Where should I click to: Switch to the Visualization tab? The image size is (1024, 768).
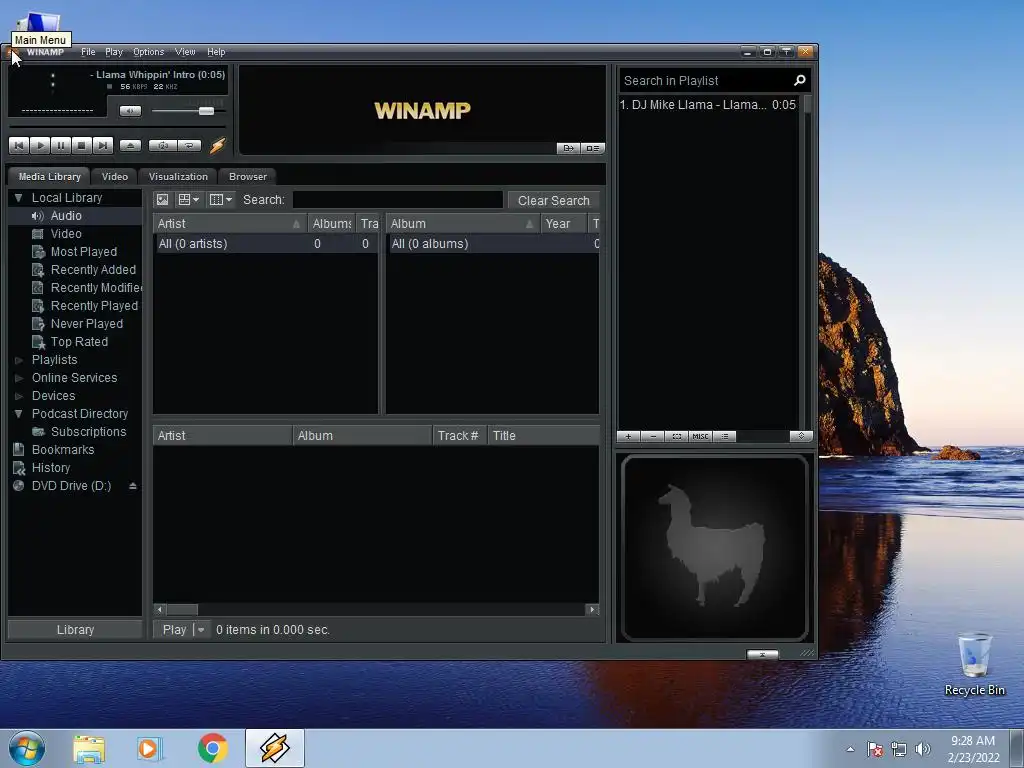click(x=178, y=176)
